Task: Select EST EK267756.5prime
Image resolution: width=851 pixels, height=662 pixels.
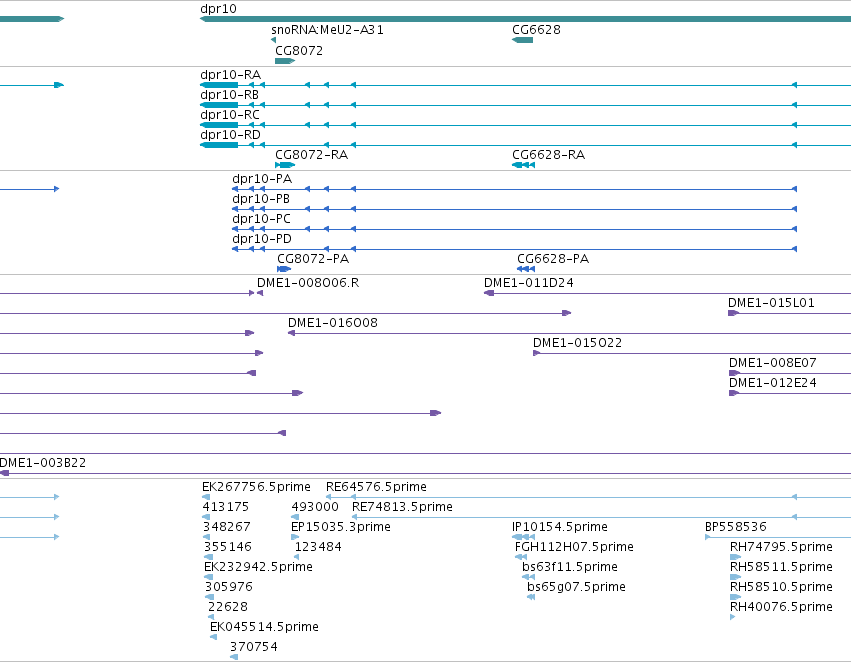Action: (256, 487)
